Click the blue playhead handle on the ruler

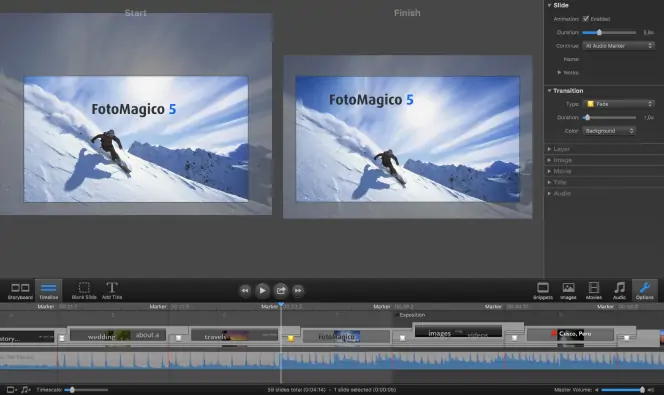[x=281, y=304]
